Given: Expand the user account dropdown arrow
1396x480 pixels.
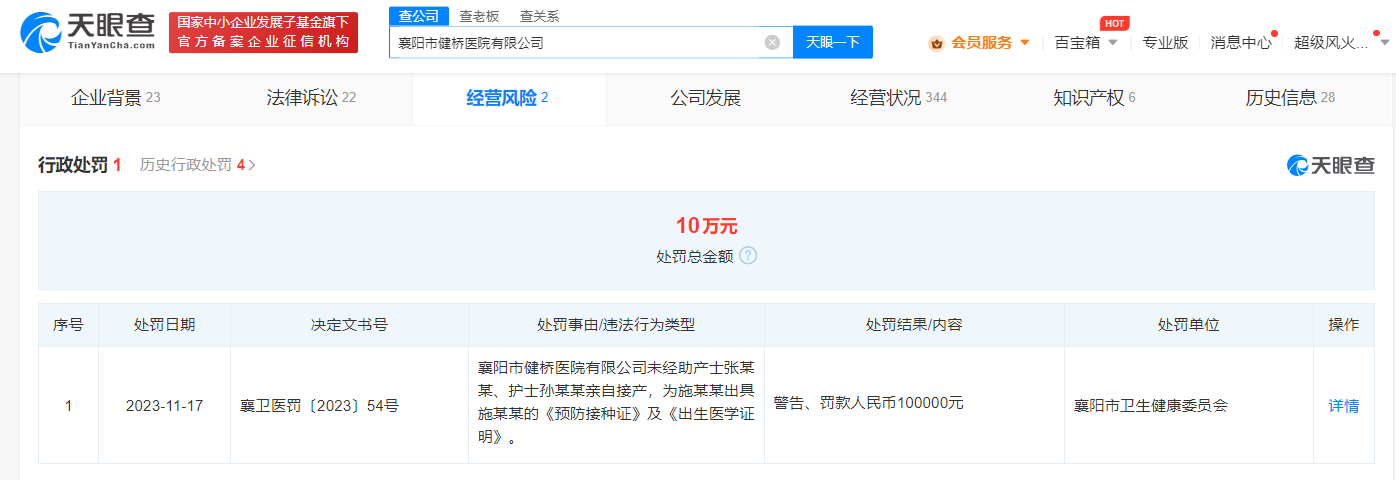Looking at the screenshot, I should [1384, 42].
